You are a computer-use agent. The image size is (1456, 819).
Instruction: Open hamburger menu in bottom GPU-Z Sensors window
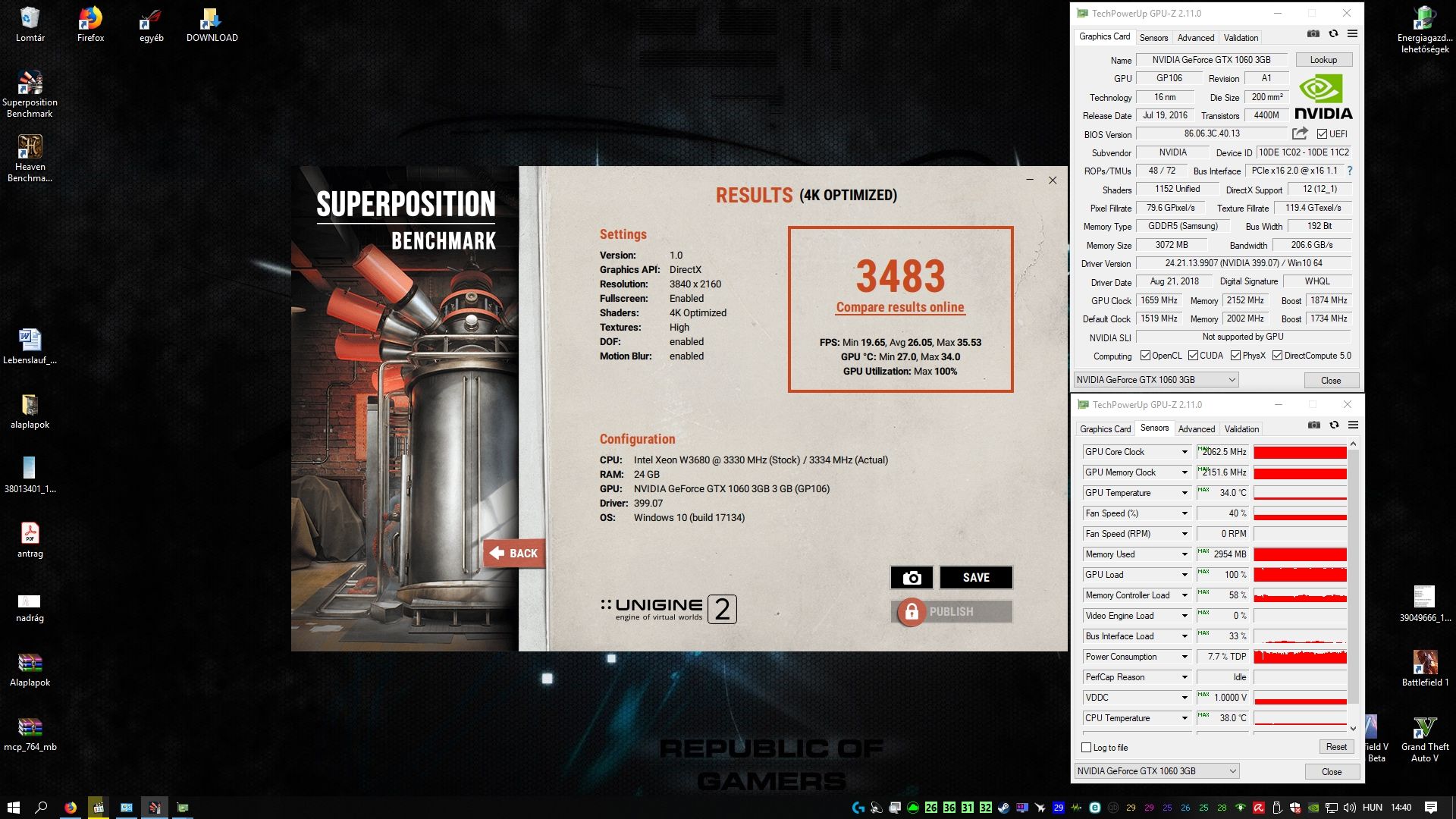coord(1353,425)
